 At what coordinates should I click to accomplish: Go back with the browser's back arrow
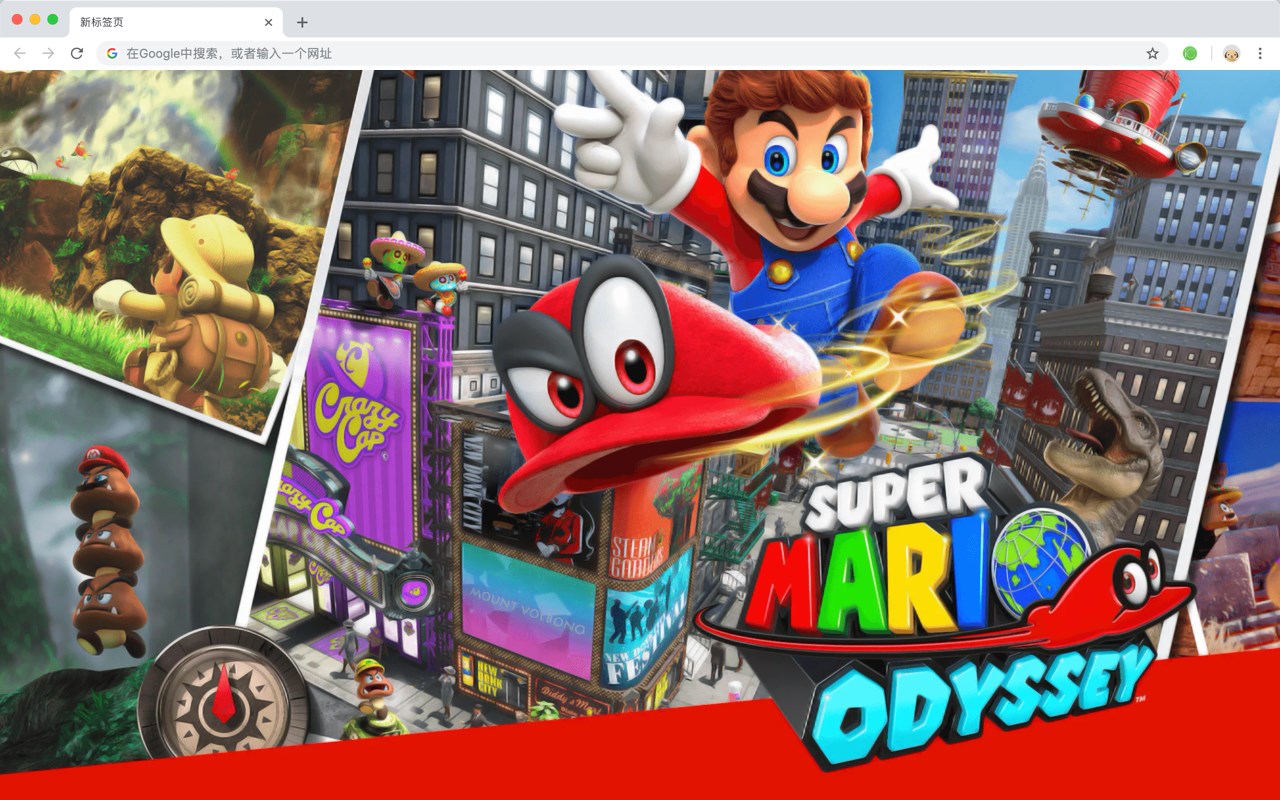coord(20,53)
